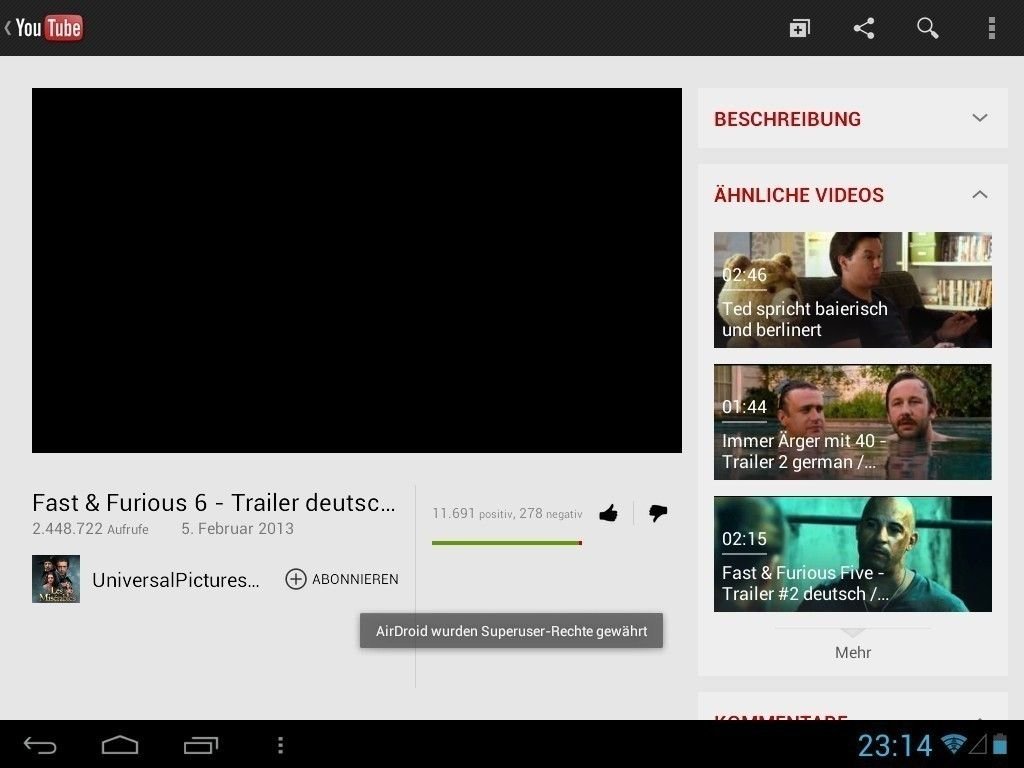The height and width of the screenshot is (768, 1024).
Task: Open the UniversalPictures channel name
Action: pyautogui.click(x=176, y=580)
